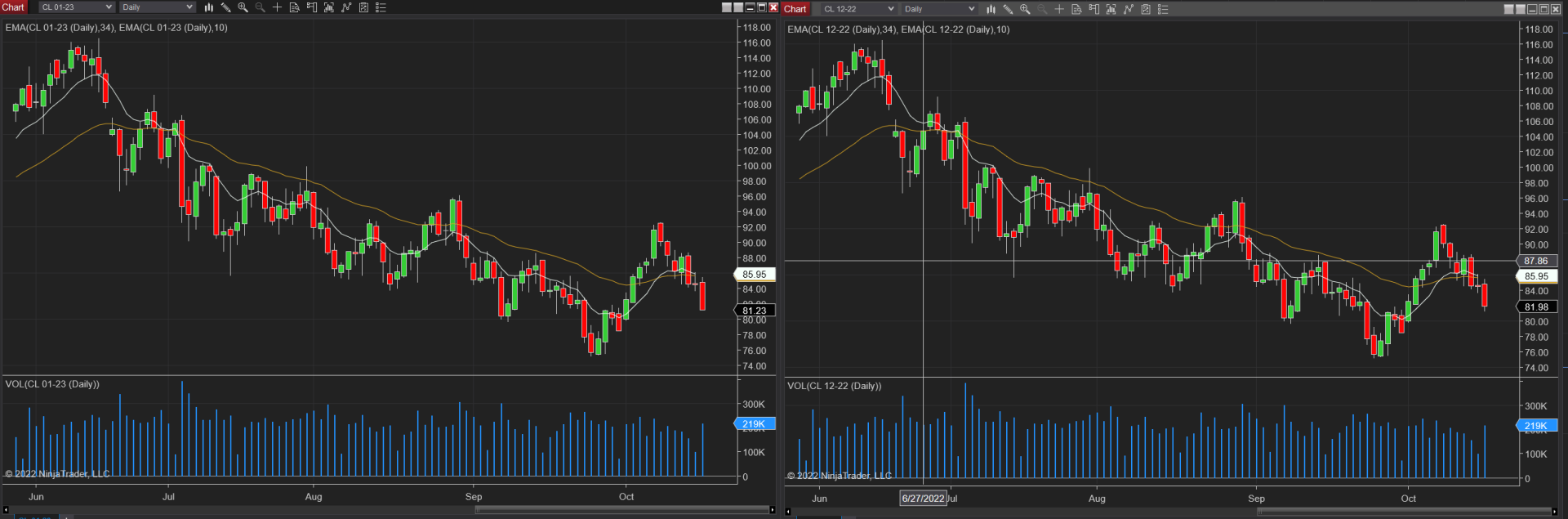The width and height of the screenshot is (1568, 519).
Task: Enable cross hair cursor in CL 01-23 chart
Action: coord(277,7)
